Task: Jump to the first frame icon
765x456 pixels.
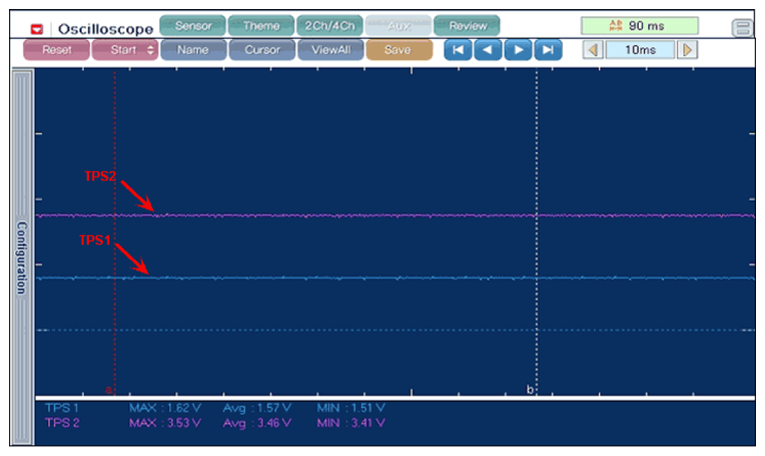Action: click(x=458, y=50)
